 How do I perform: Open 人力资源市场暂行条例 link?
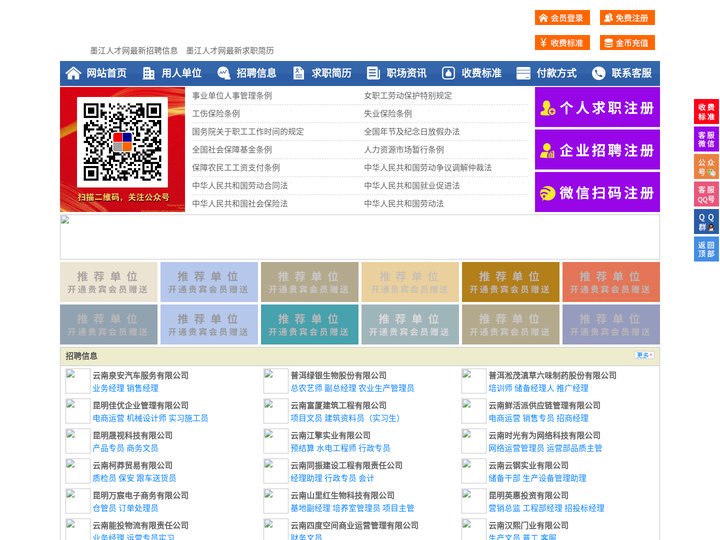404,150
